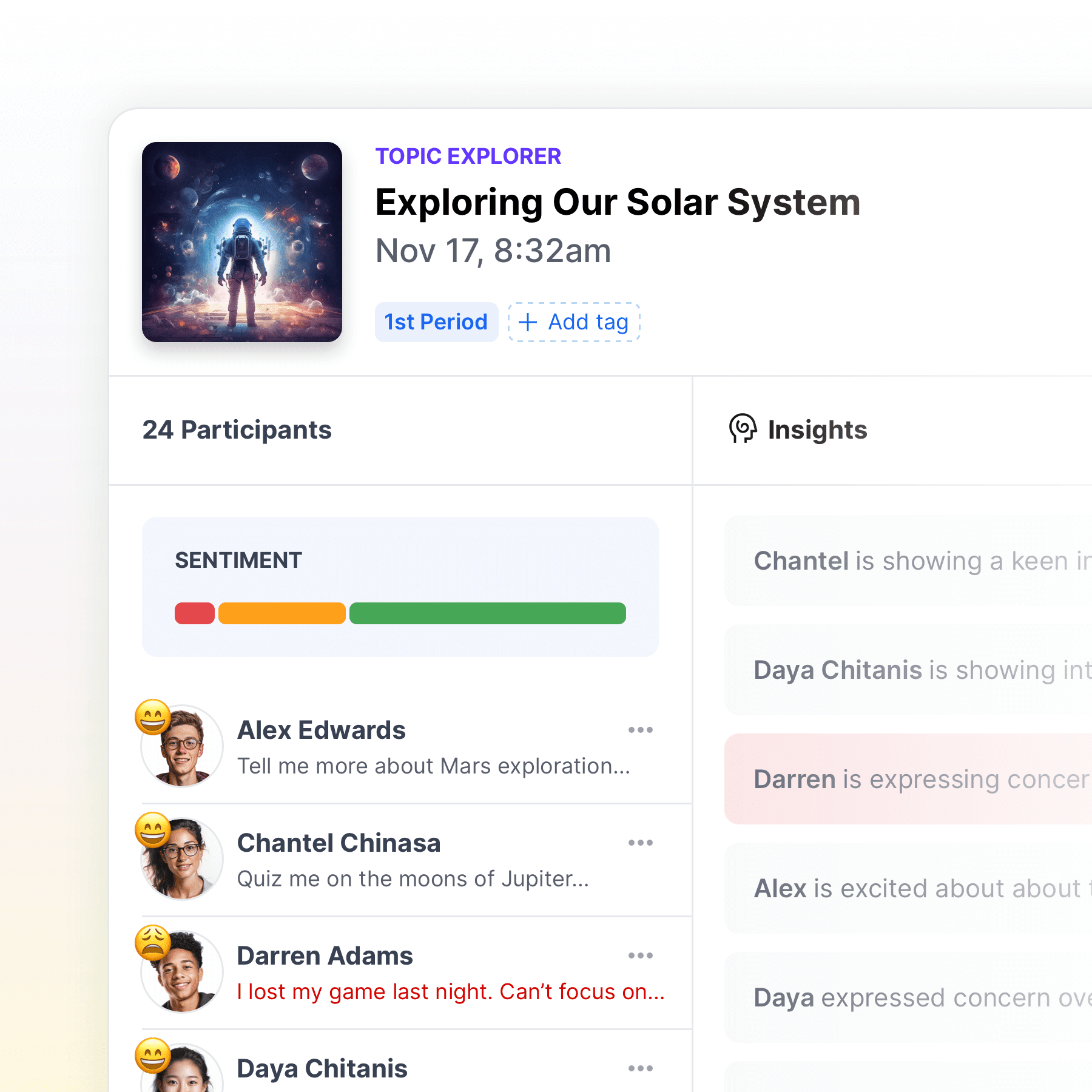
Task: Open Darren Adams' three-dot options menu
Action: tap(641, 955)
